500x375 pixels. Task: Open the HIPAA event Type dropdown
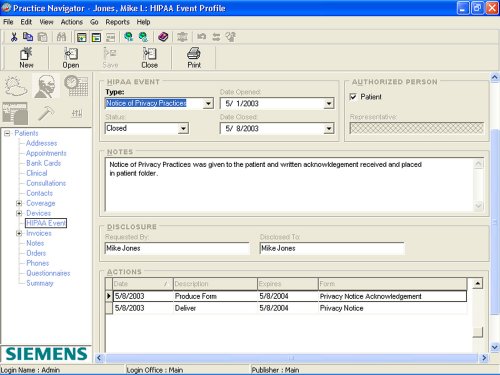[x=208, y=103]
